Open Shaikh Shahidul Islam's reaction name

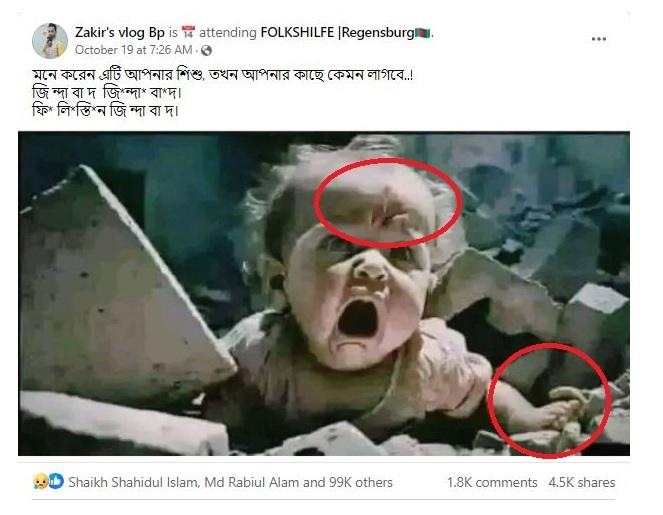(x=134, y=482)
